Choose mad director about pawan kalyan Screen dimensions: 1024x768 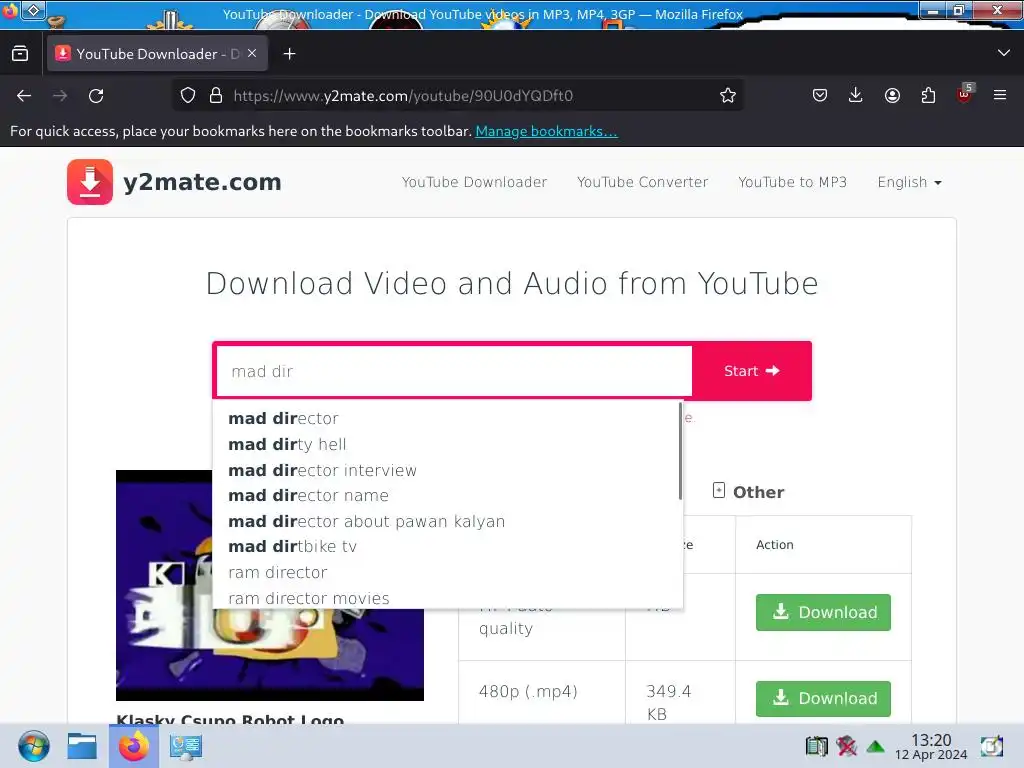point(446,521)
